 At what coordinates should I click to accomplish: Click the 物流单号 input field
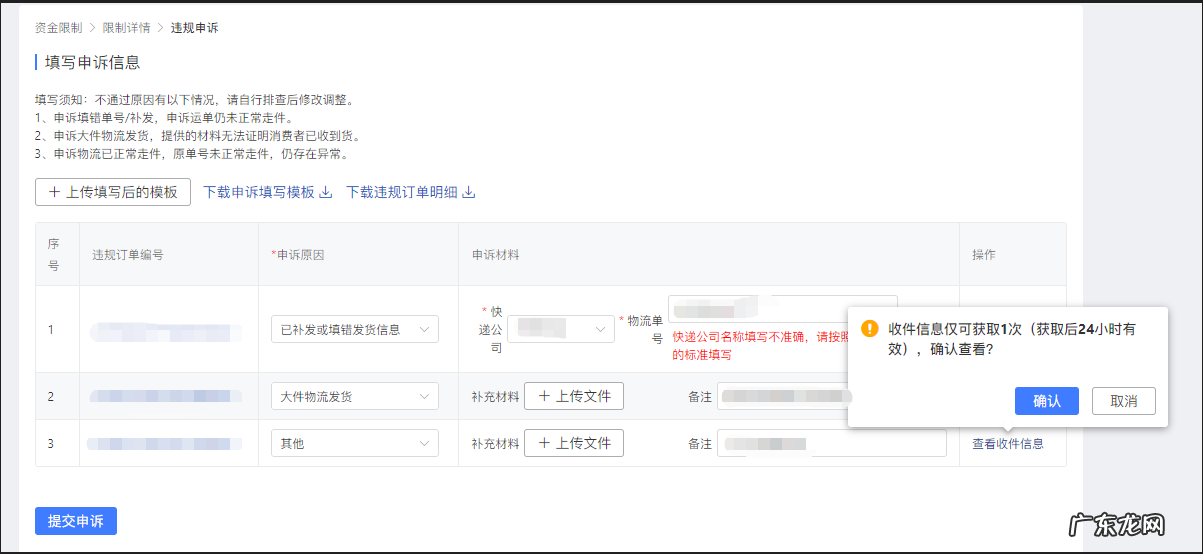pyautogui.click(x=783, y=308)
